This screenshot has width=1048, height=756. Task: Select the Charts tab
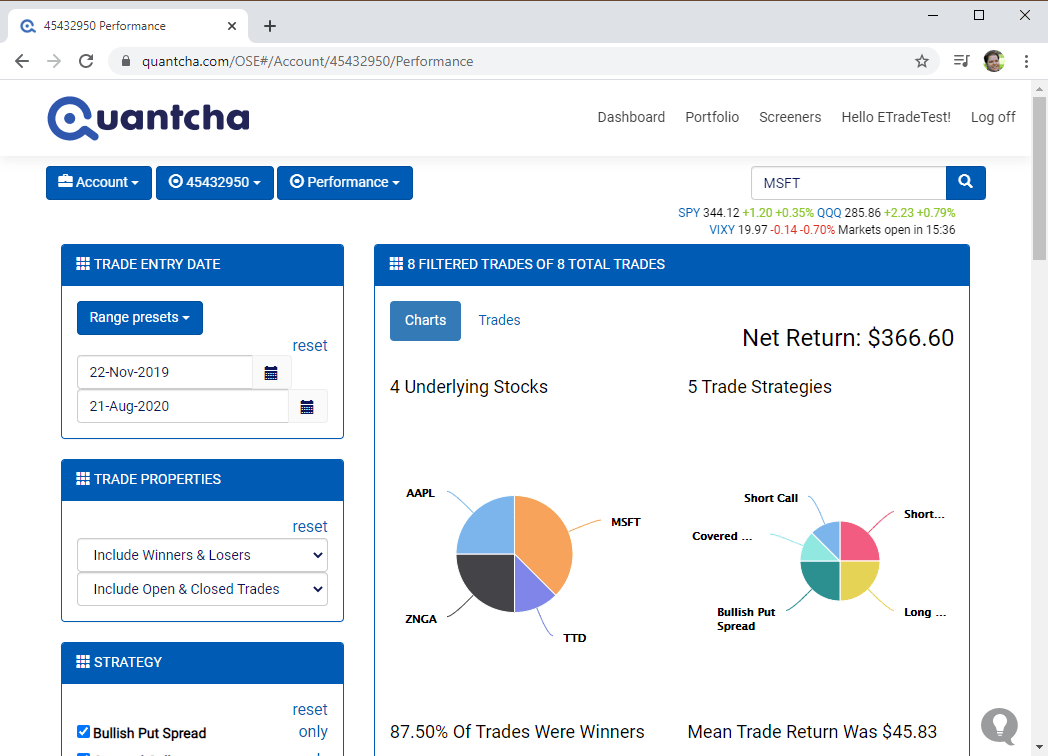pos(425,321)
